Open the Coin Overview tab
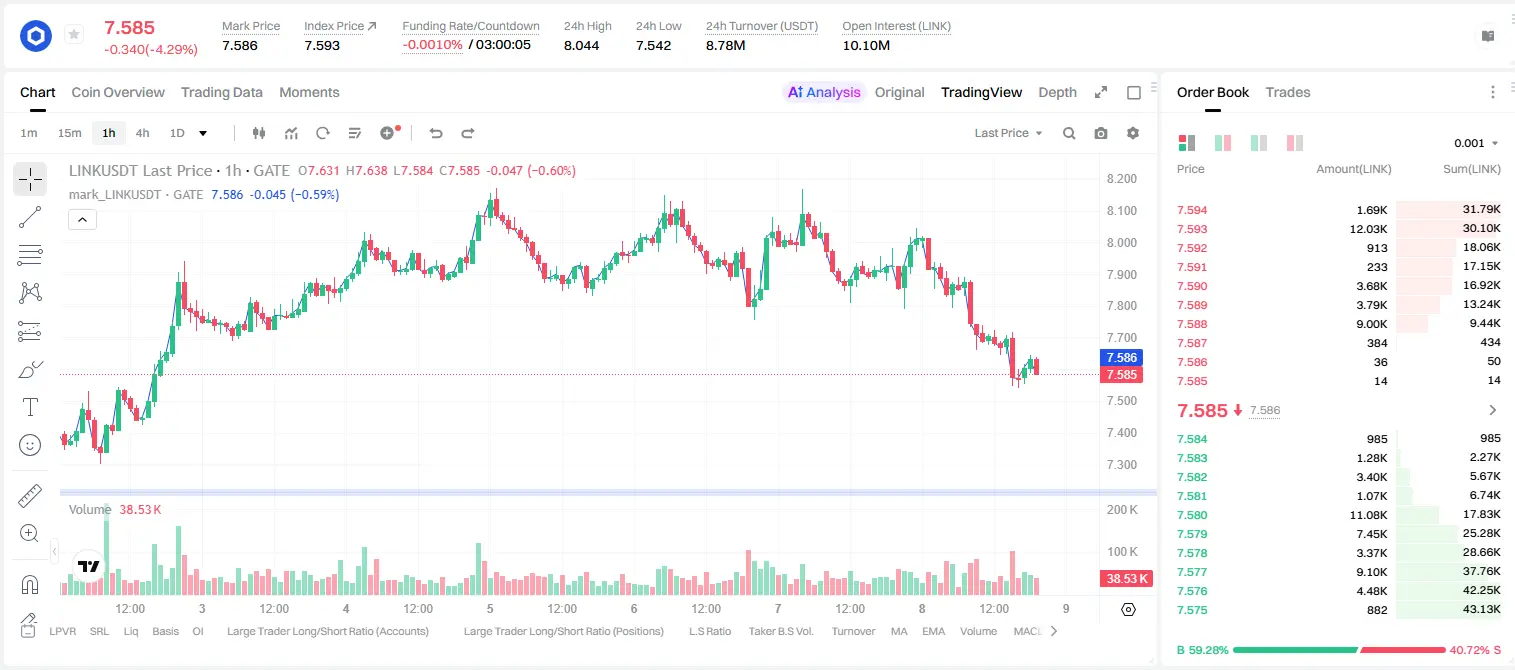The width and height of the screenshot is (1515, 670). 118,92
